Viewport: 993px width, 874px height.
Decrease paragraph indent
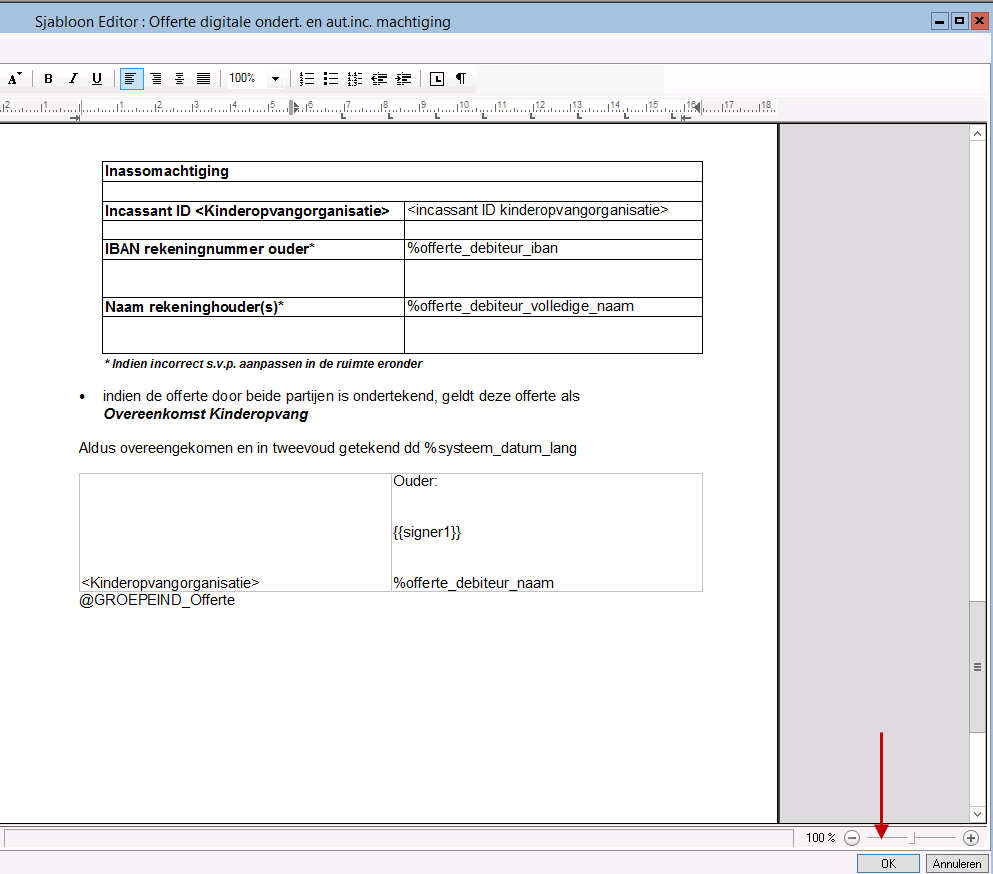(x=380, y=79)
